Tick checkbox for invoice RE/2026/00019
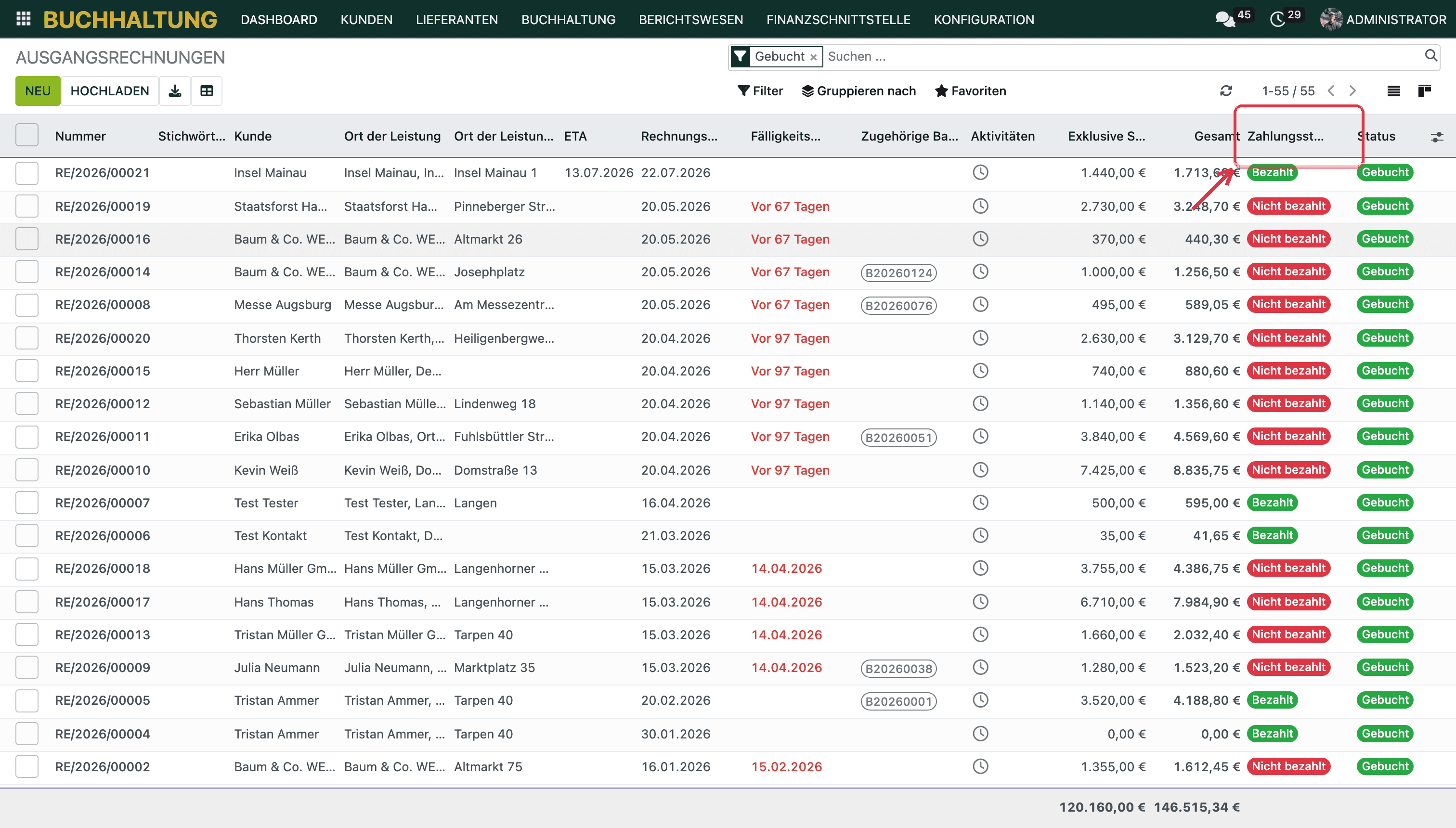The width and height of the screenshot is (1456, 828). (27, 206)
